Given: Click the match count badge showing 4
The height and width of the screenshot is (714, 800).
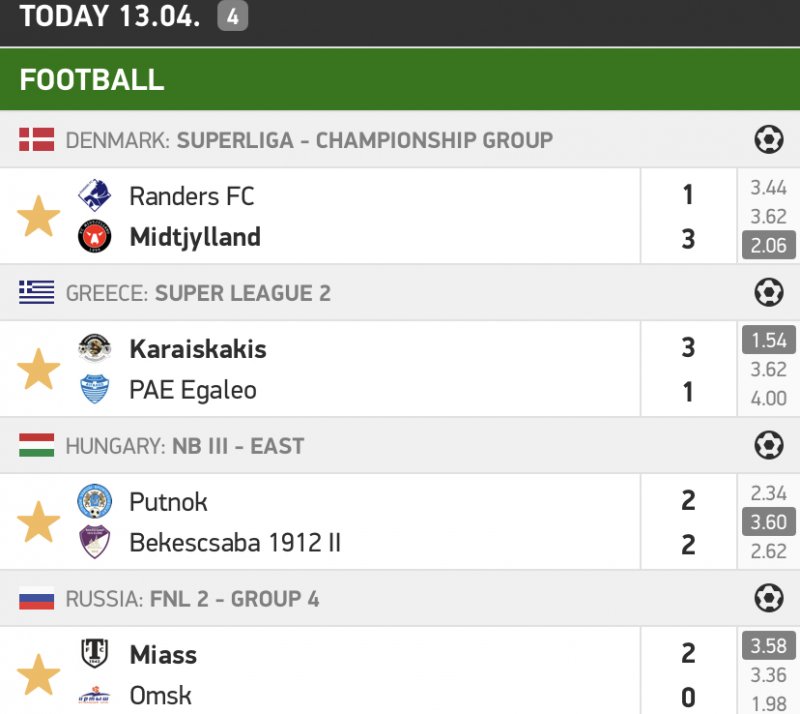Looking at the screenshot, I should click(x=232, y=17).
